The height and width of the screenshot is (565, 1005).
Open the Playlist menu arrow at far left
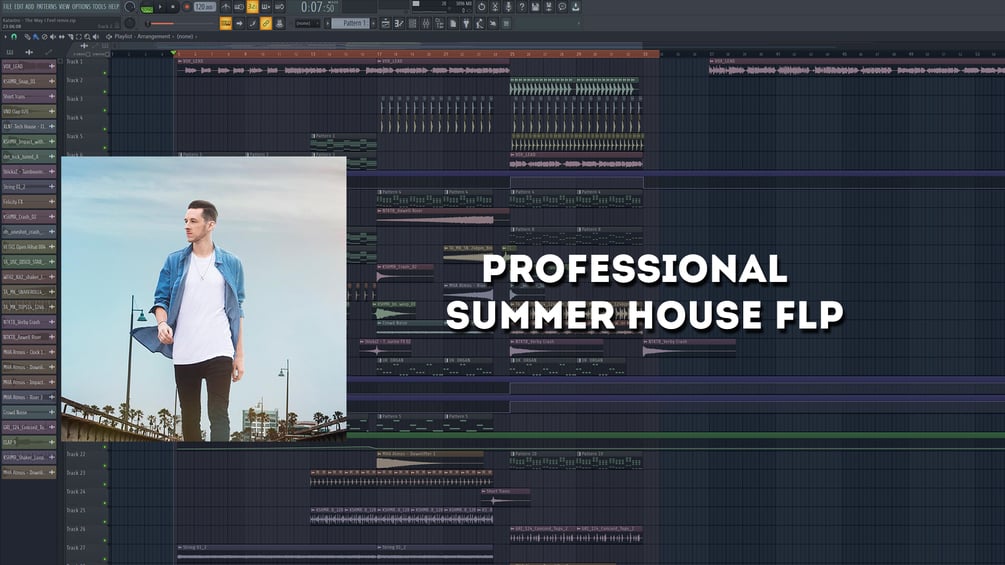(5, 37)
